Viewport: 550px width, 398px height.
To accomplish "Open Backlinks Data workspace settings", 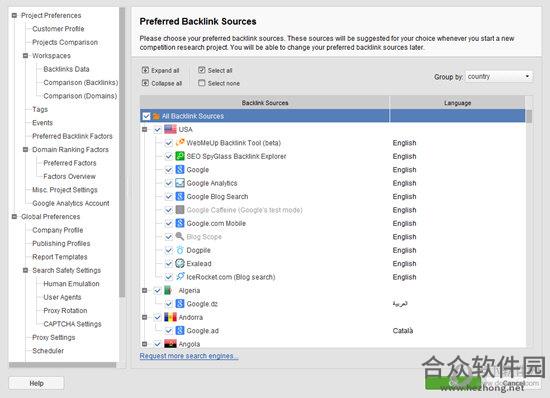I will point(66,69).
